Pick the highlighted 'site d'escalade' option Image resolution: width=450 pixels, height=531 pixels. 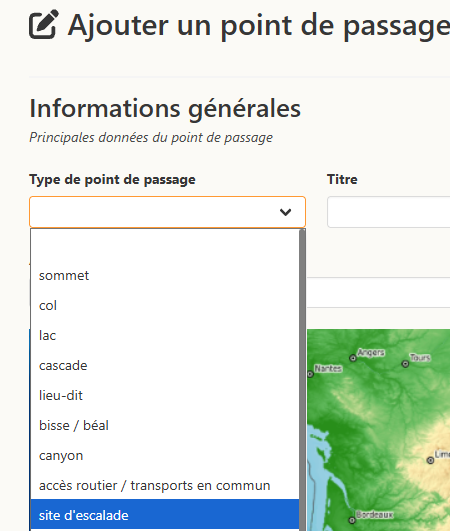coord(165,515)
